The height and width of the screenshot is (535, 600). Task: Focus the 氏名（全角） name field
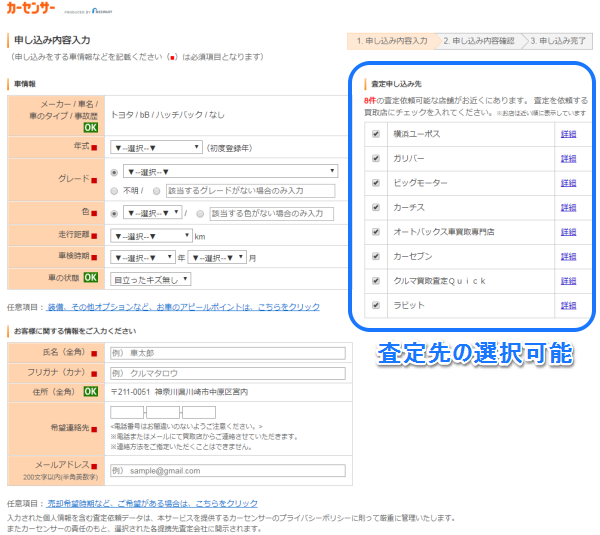(x=228, y=353)
